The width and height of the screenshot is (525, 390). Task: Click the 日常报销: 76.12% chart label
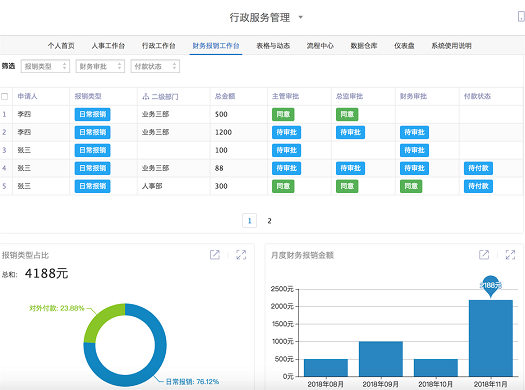192,382
